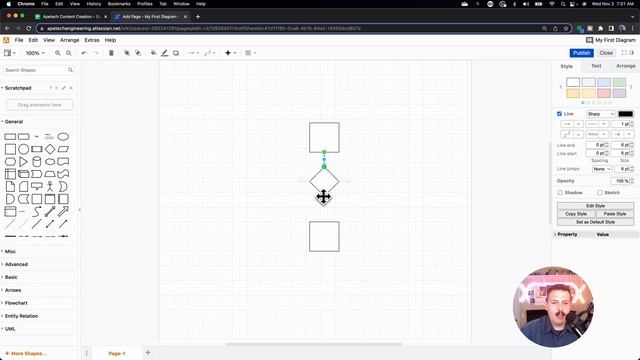640x360 pixels.
Task: Click the To Front toolbar icon
Action: click(127, 53)
